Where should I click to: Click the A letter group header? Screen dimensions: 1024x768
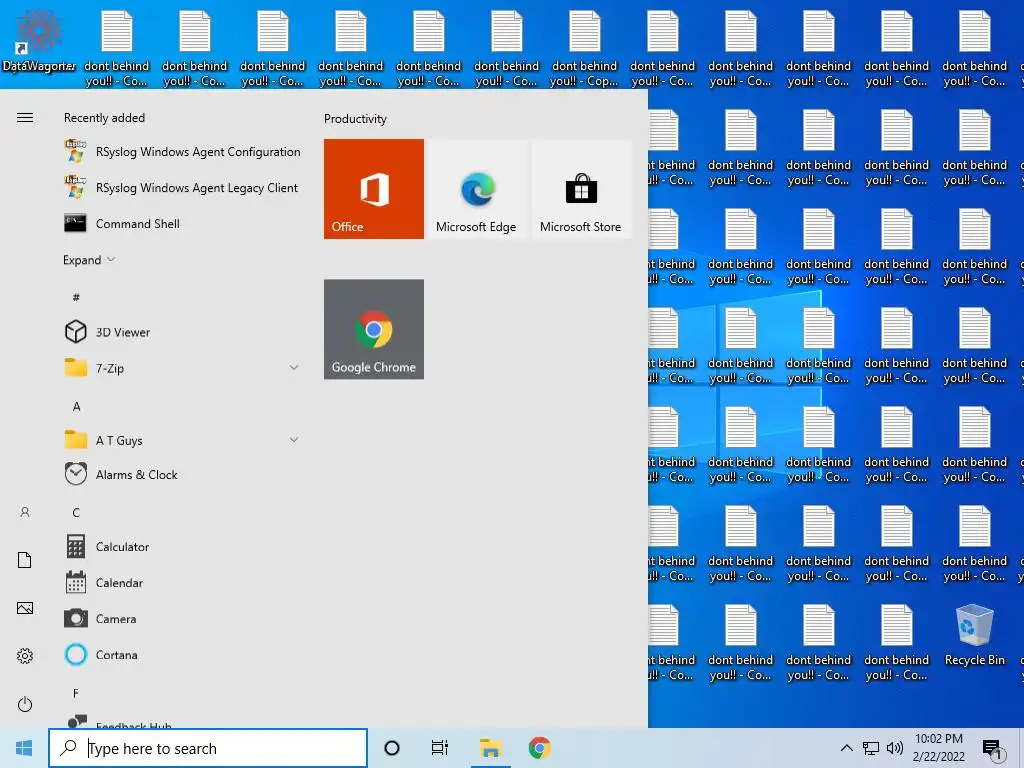point(76,406)
